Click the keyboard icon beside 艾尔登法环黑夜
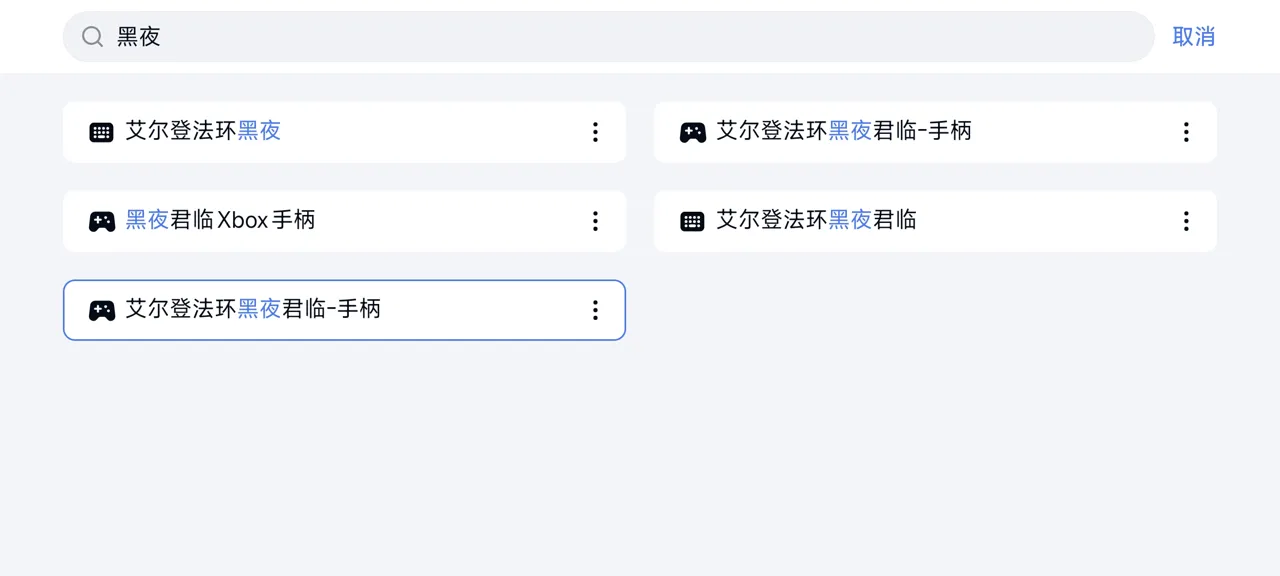The image size is (1280, 576). [x=101, y=132]
